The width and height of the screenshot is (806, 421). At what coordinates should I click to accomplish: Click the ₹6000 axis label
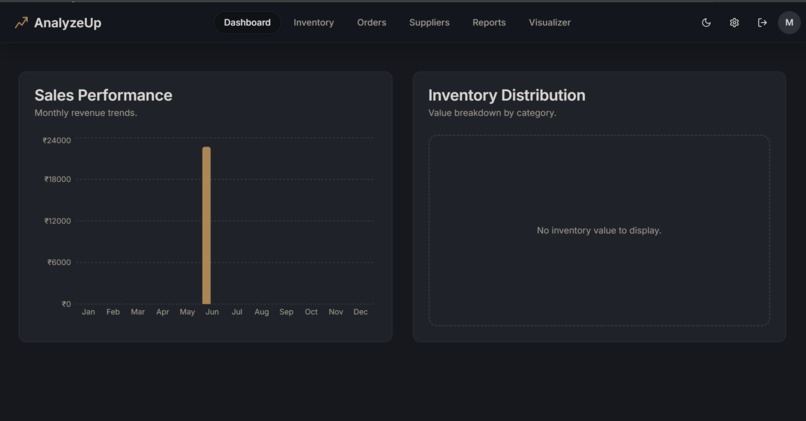pyautogui.click(x=59, y=262)
